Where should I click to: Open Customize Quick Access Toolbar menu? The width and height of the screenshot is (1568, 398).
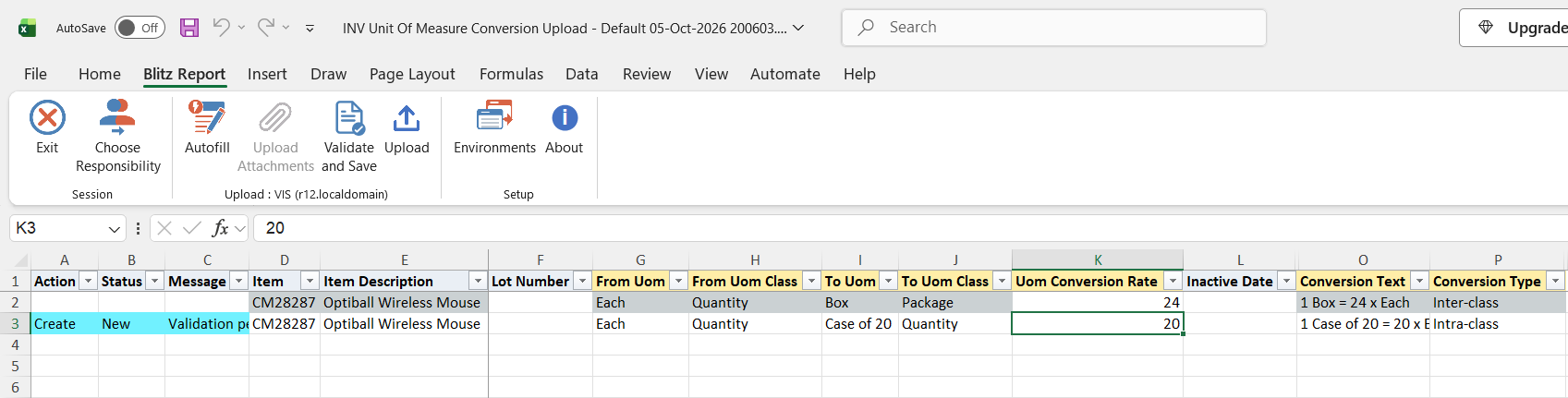tap(310, 29)
